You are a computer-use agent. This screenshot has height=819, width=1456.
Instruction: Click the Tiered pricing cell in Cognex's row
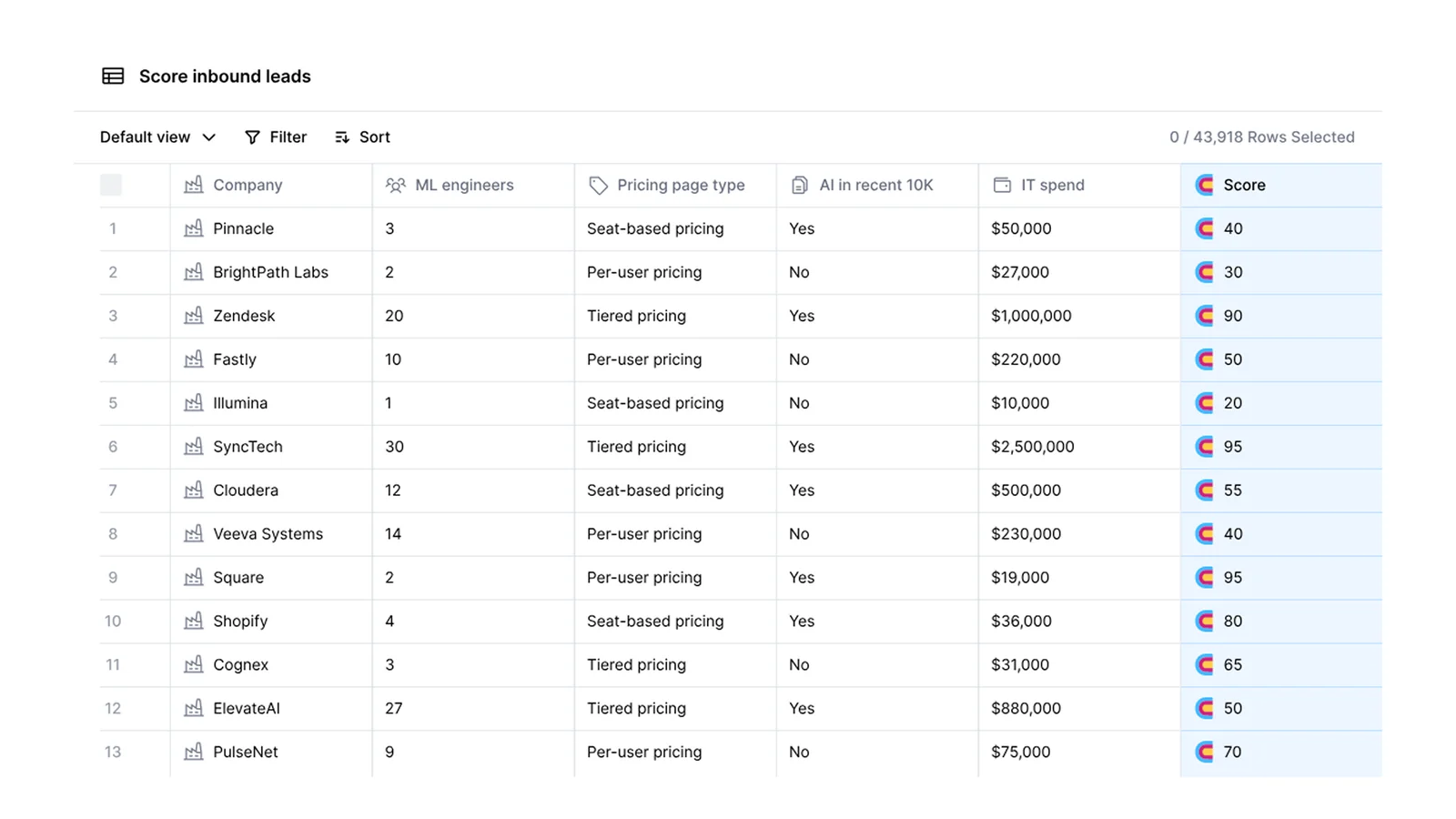pos(675,665)
